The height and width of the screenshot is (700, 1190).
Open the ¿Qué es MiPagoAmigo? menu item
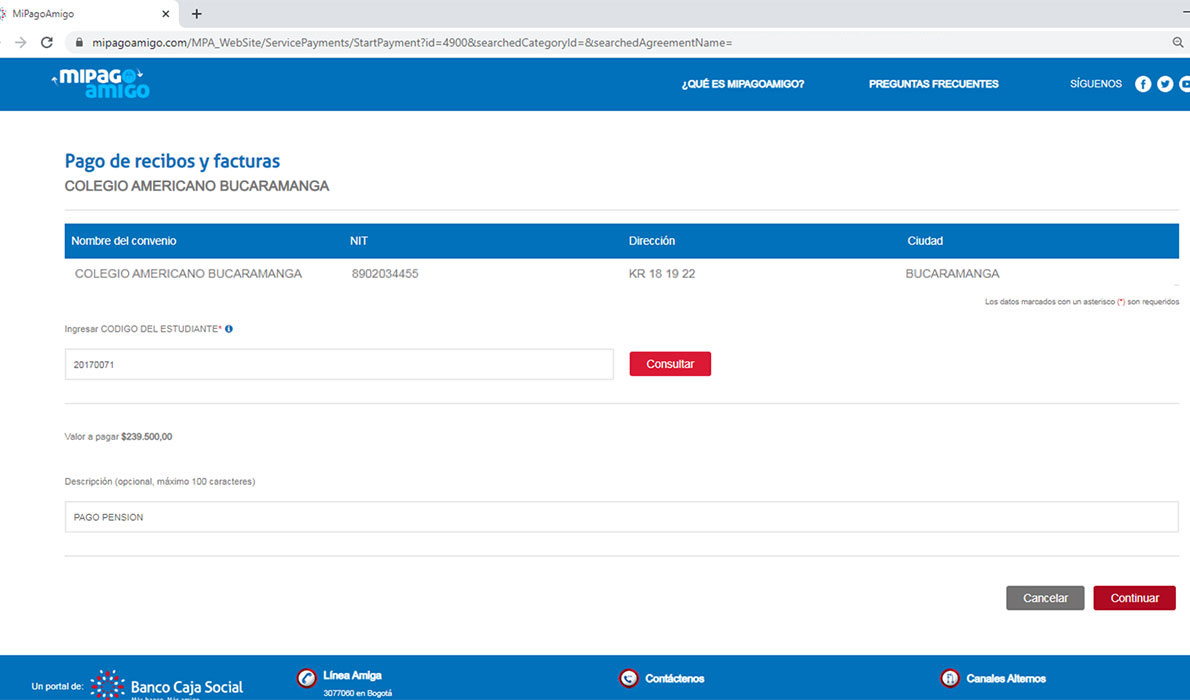(x=742, y=84)
